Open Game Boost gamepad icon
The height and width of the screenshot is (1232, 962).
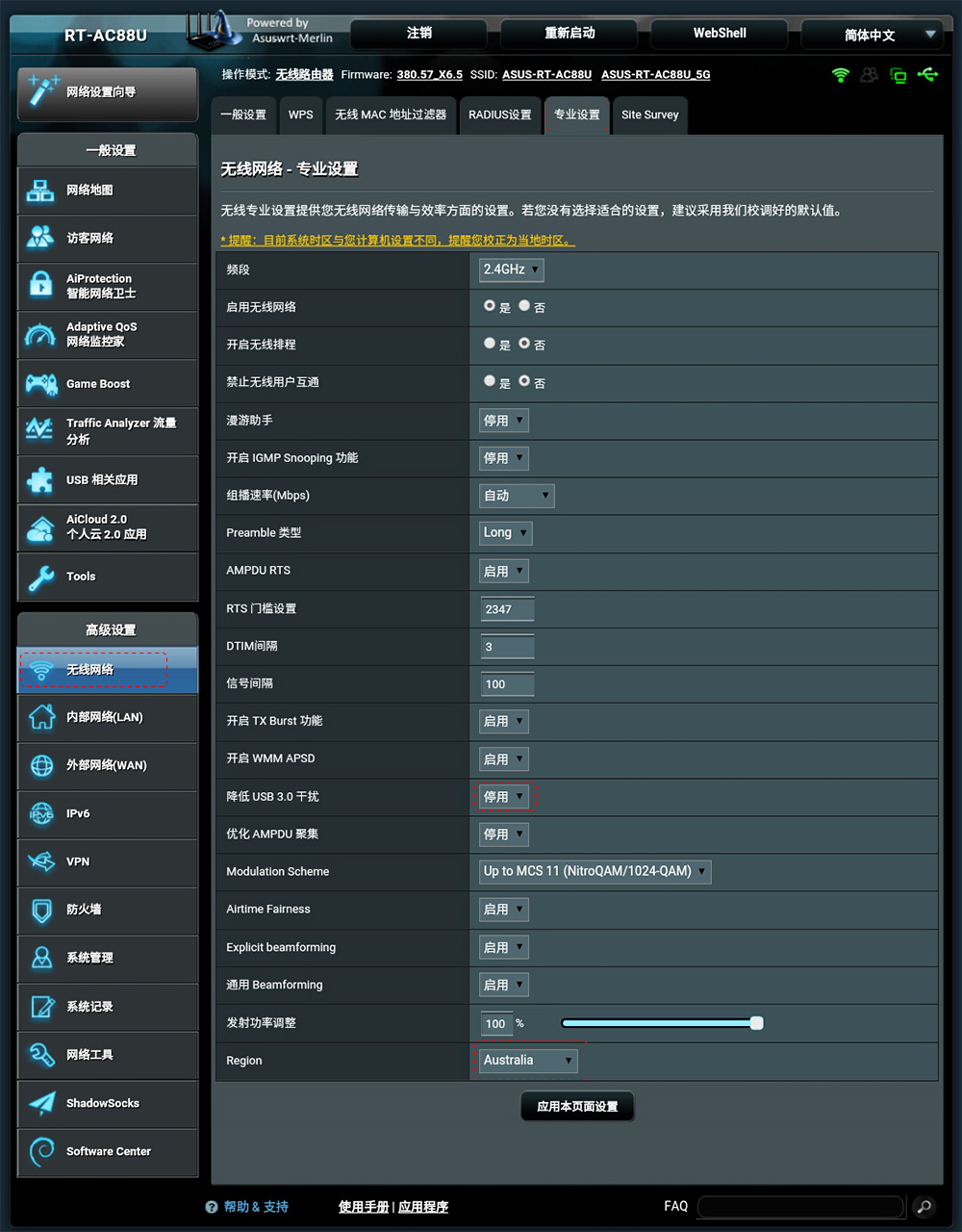(x=40, y=384)
